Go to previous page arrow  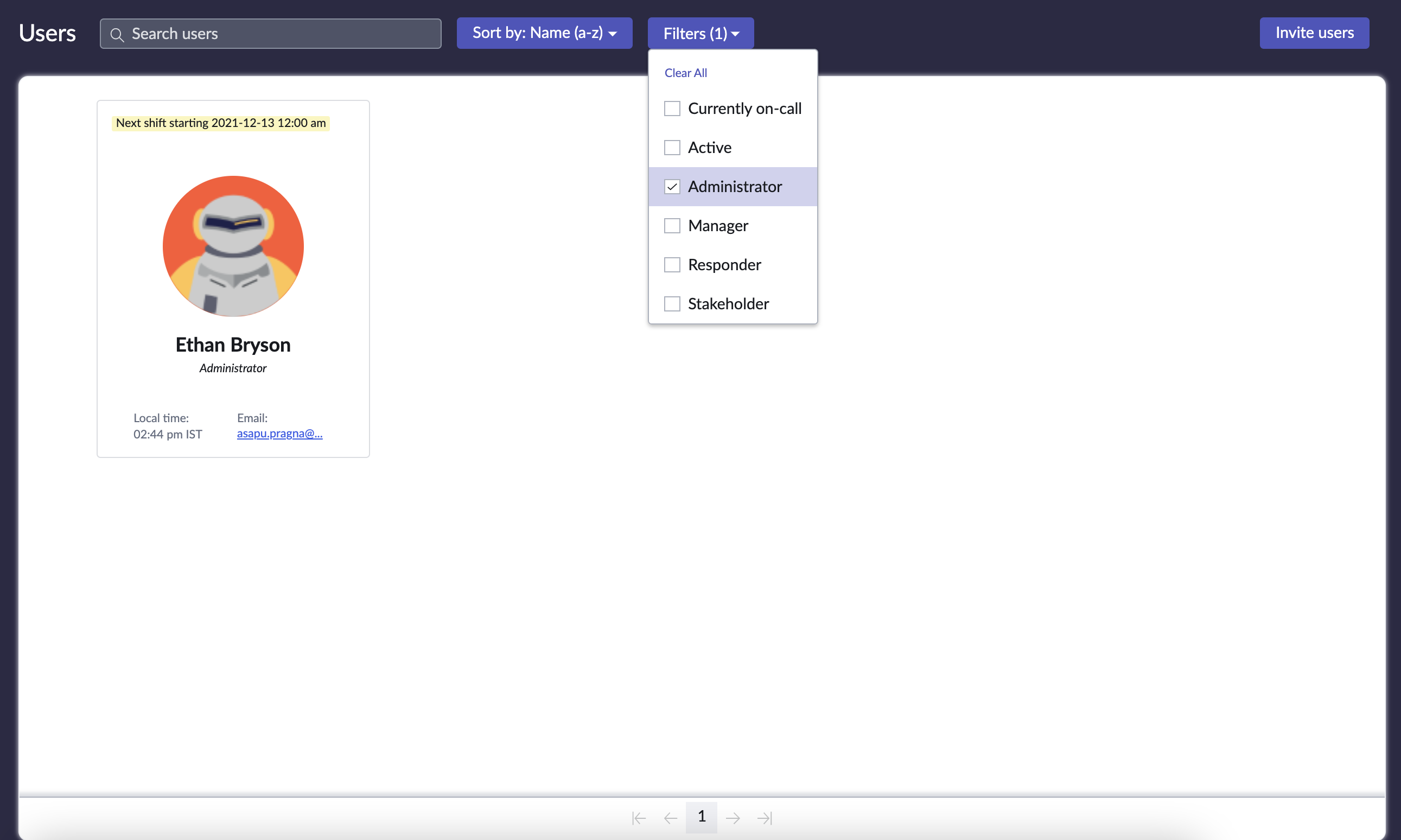(671, 818)
